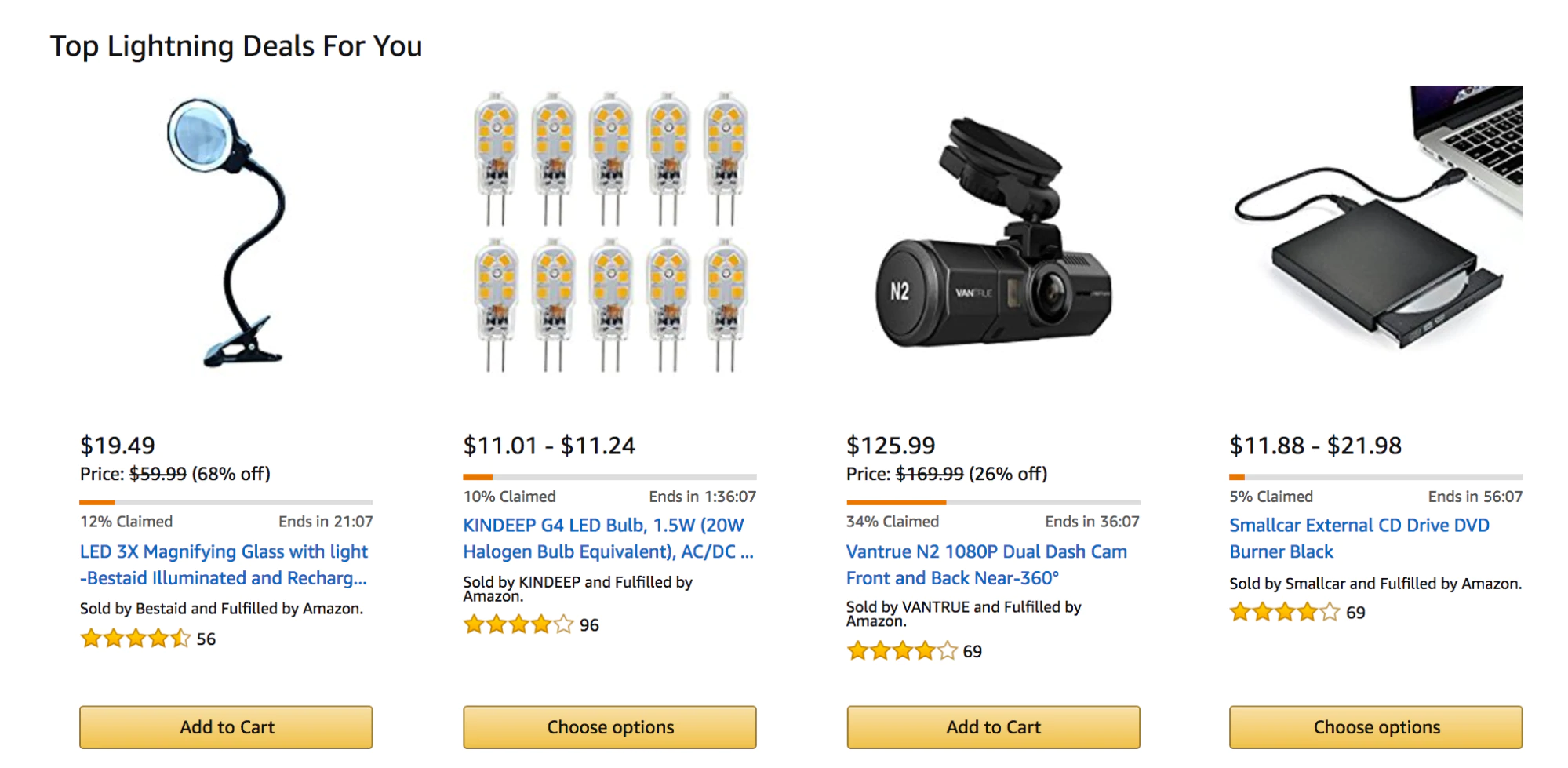This screenshot has width=1568, height=768.
Task: Choose options for KINDEEP G4 LED Bulb
Action: (609, 727)
